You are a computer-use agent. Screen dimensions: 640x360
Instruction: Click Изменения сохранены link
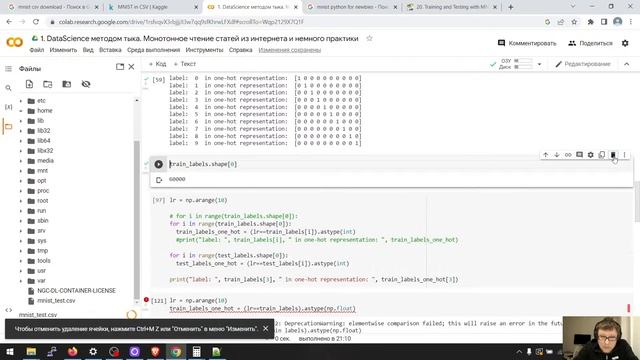pyautogui.click(x=290, y=50)
